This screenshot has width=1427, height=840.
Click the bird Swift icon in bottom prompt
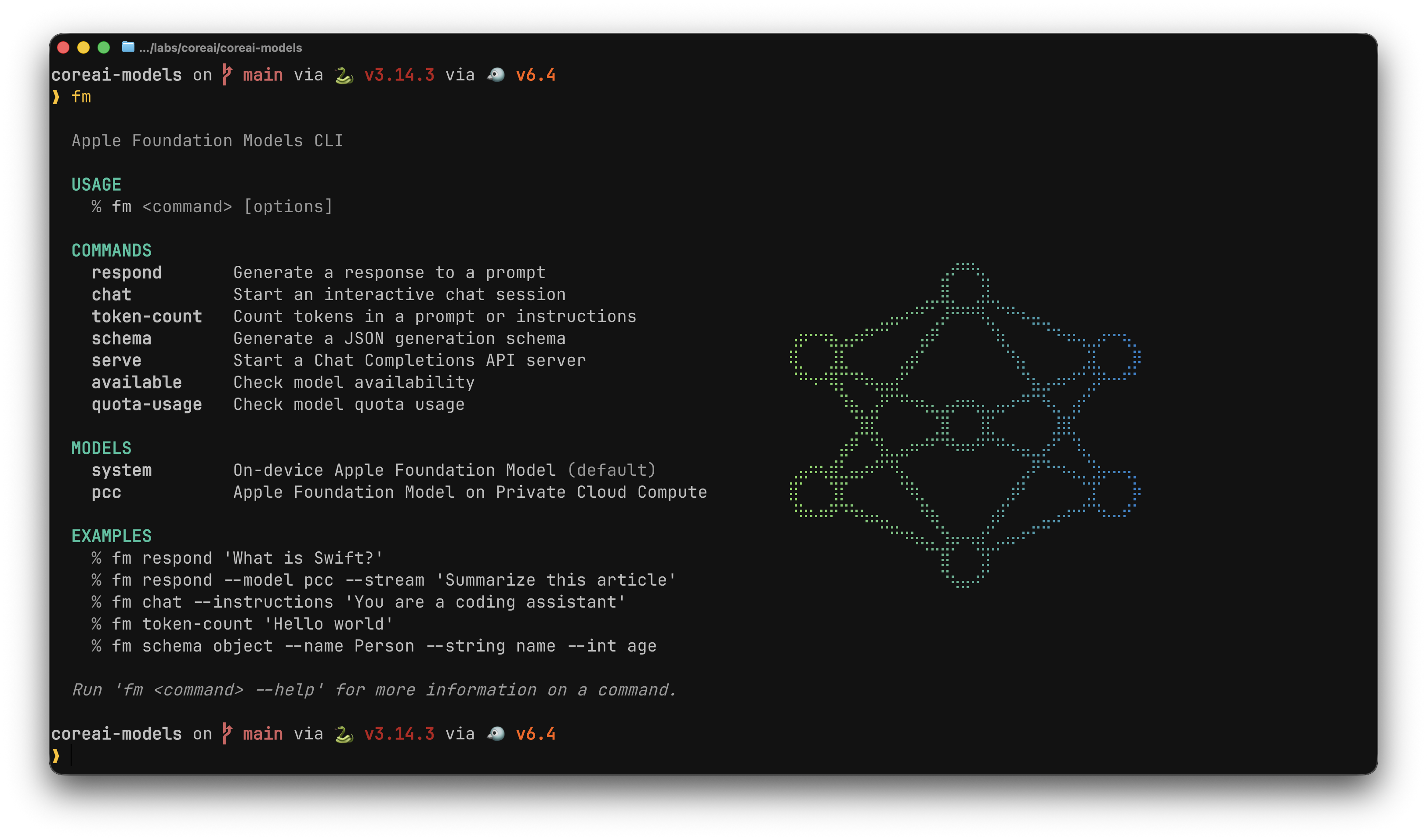pos(496,734)
